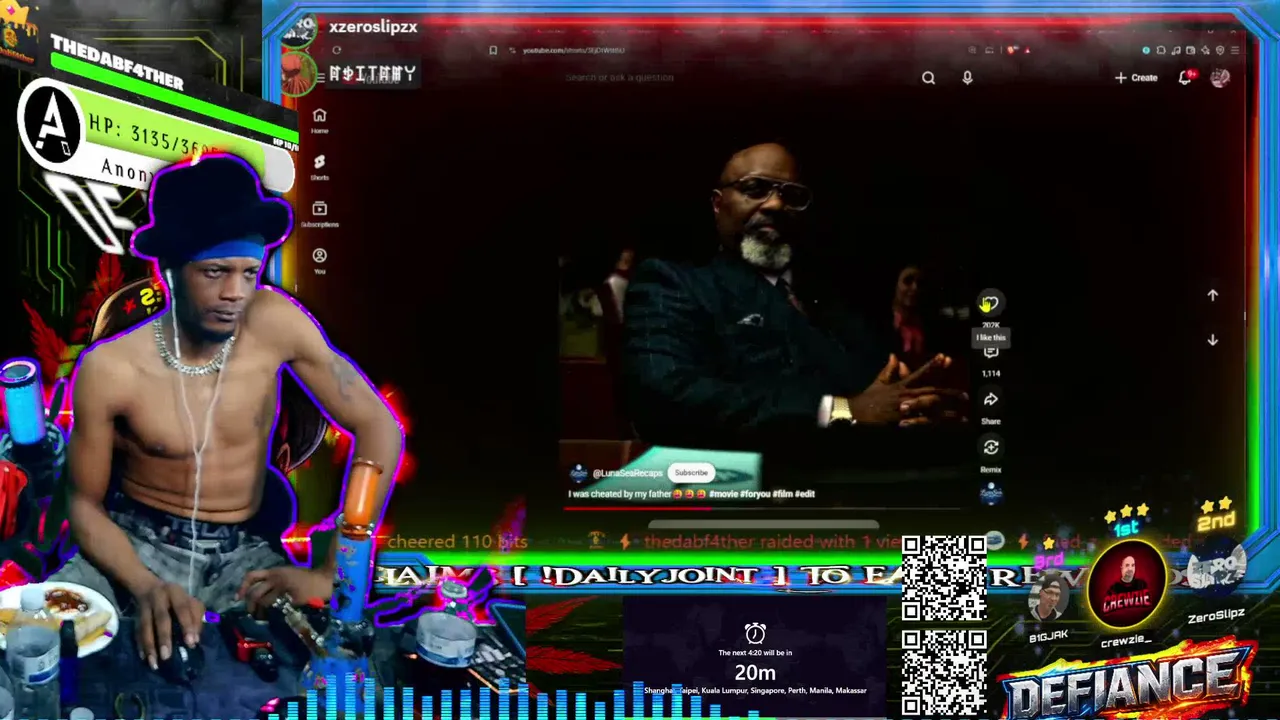Viewport: 1280px width, 720px height.
Task: Remix this Short
Action: 991,448
